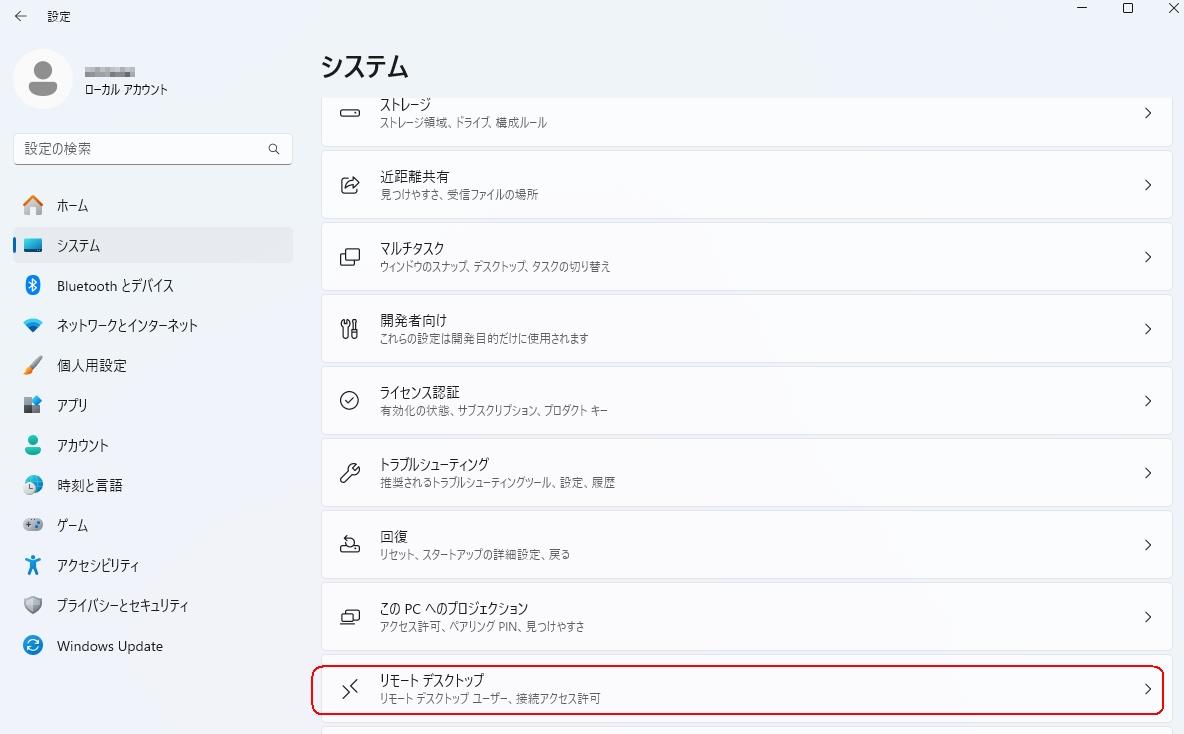Click the Nearby sharing (近距離共有) icon
Image resolution: width=1184 pixels, height=734 pixels.
[x=350, y=185]
